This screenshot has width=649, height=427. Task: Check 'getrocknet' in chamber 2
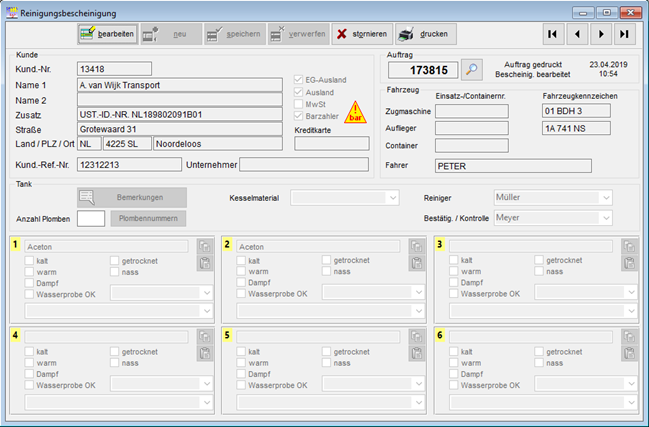[327, 260]
